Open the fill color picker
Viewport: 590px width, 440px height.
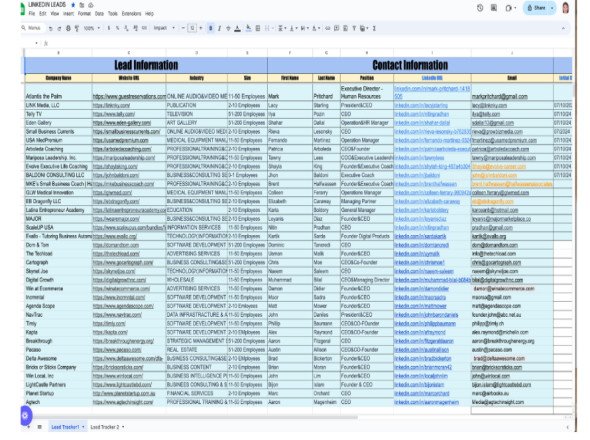[248, 28]
